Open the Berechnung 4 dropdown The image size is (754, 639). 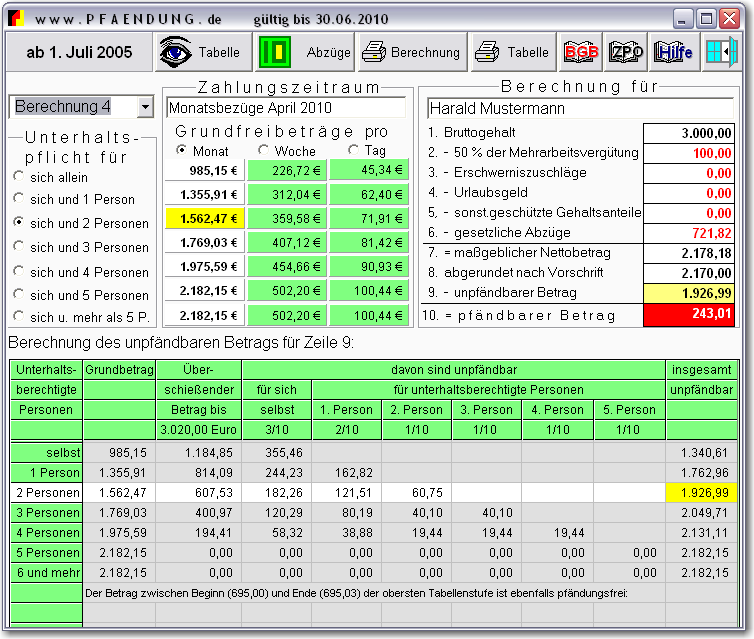point(145,107)
